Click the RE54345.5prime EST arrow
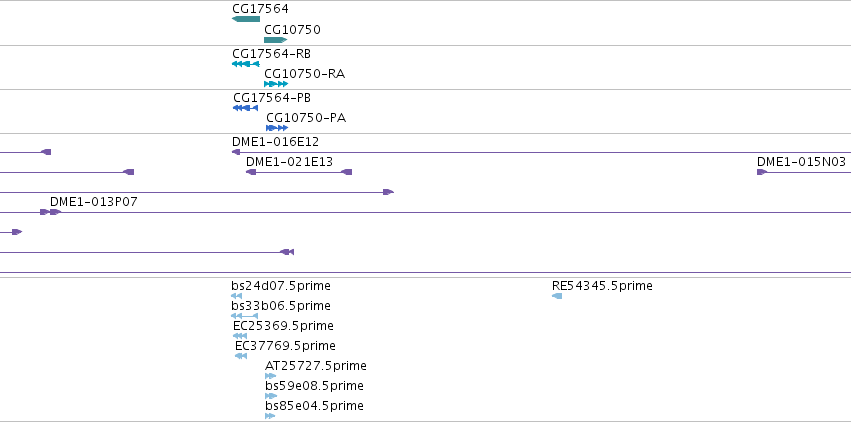 (x=557, y=296)
